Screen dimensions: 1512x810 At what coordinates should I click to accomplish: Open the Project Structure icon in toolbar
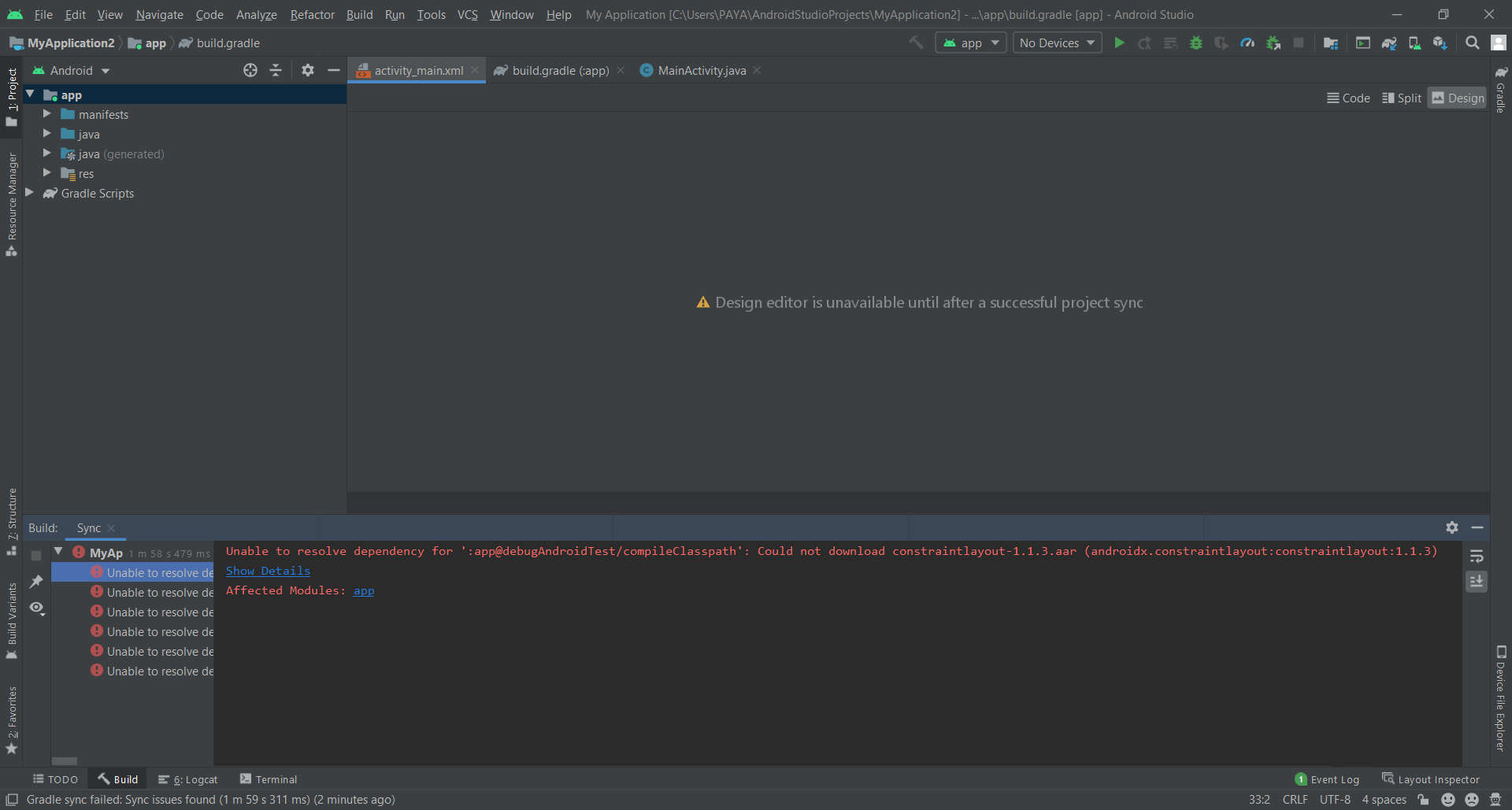coord(1331,43)
